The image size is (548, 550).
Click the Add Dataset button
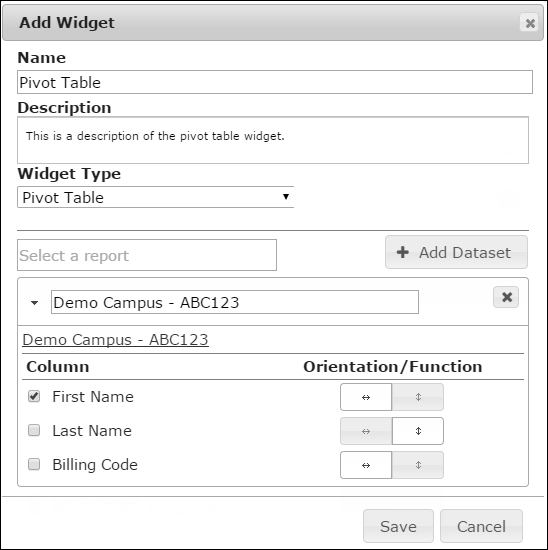(x=456, y=253)
